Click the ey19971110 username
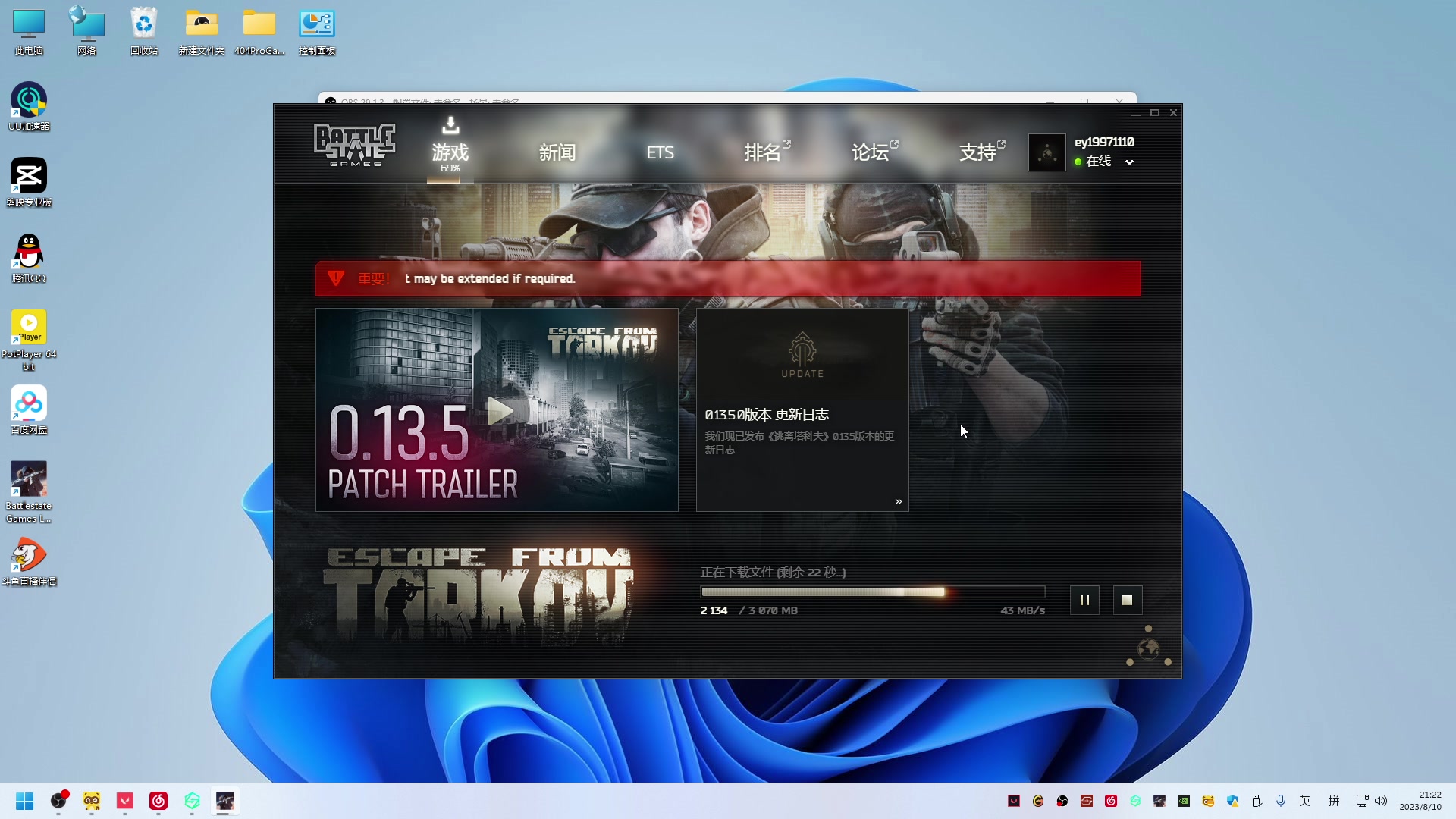 (1104, 142)
